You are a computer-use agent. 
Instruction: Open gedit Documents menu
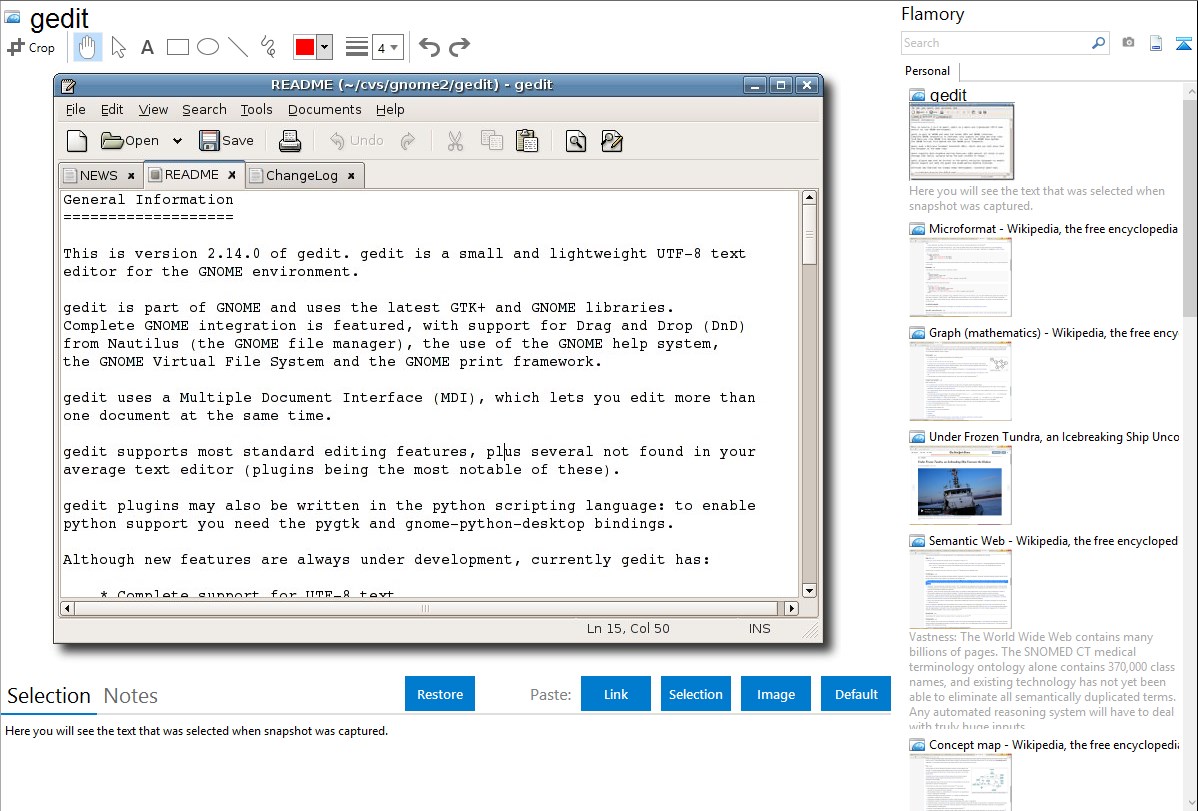click(x=325, y=109)
